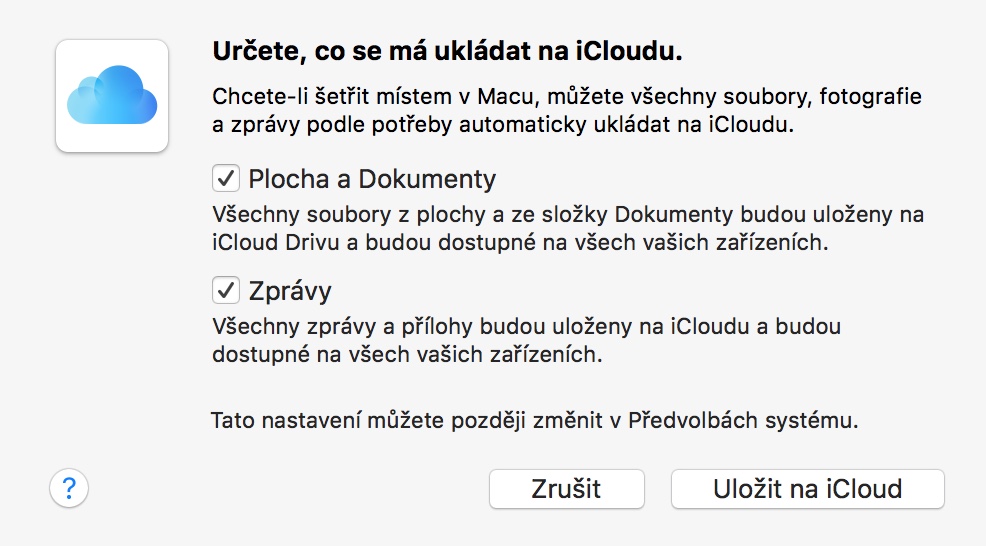The width and height of the screenshot is (986, 546).
Task: Click the description starting with Všechny soubory z plochy
Action: [x=566, y=228]
